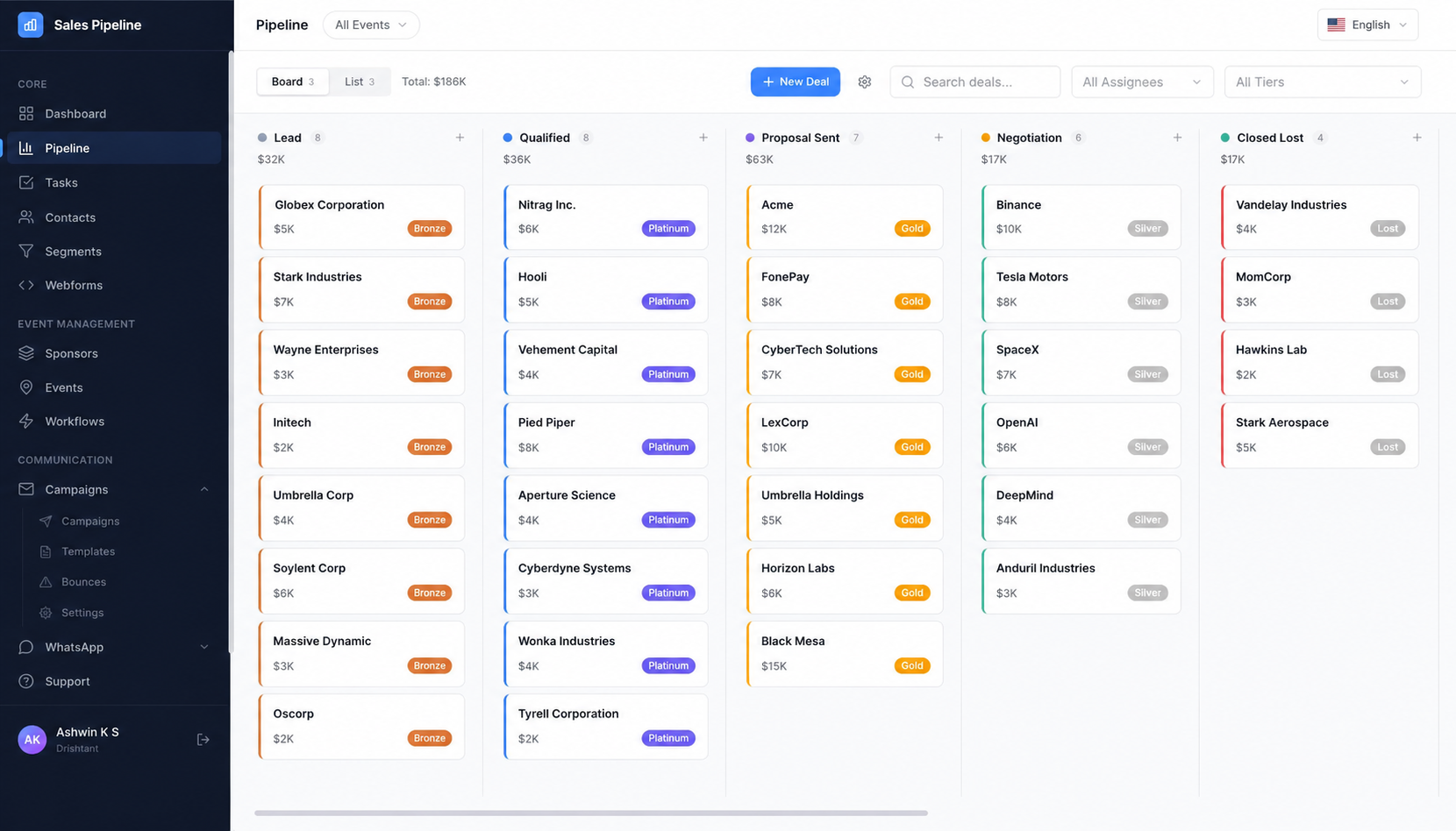The height and width of the screenshot is (831, 1456).
Task: Open the Vandelay Industries deal card
Action: pyautogui.click(x=1320, y=217)
